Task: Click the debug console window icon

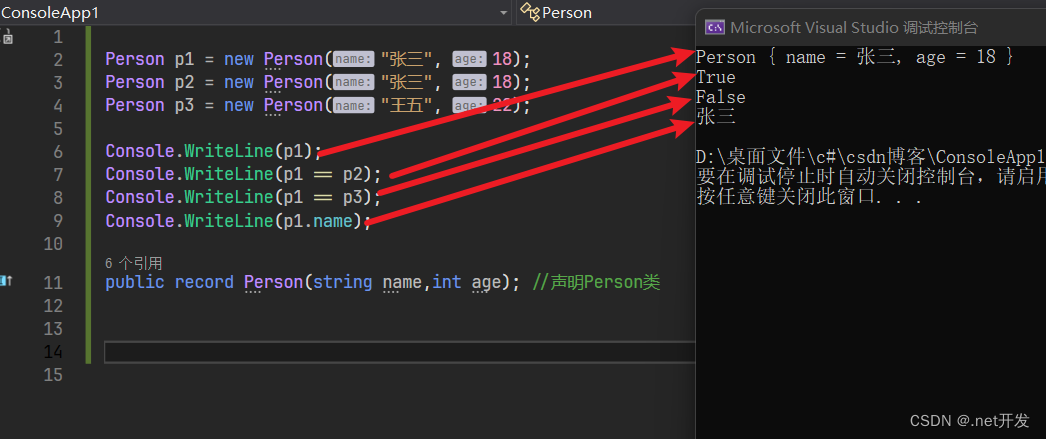Action: (x=715, y=27)
